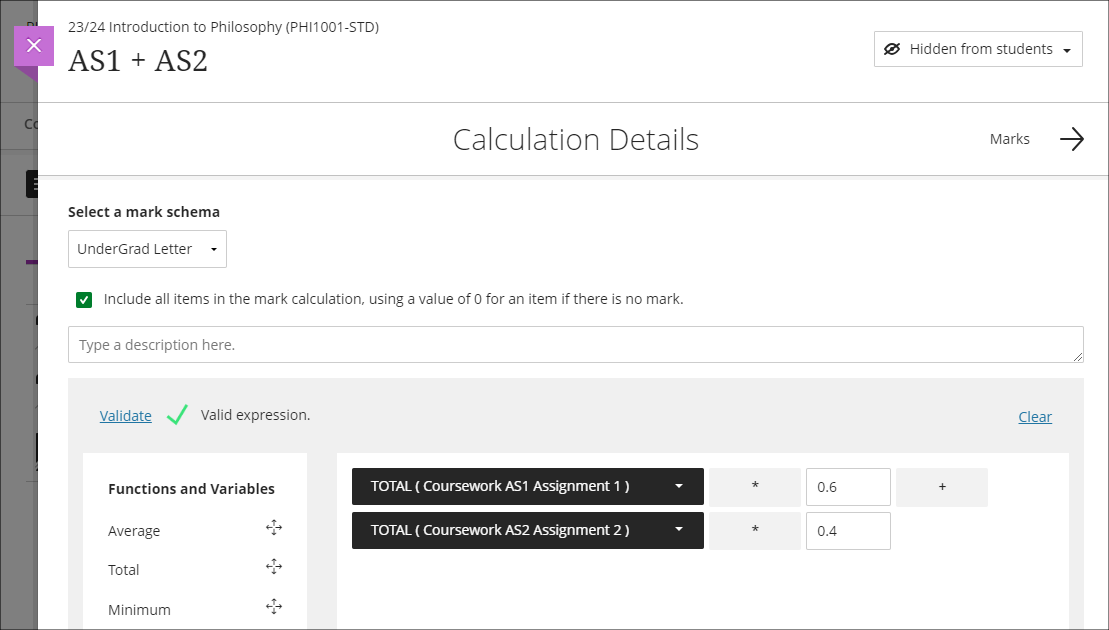The height and width of the screenshot is (630, 1109).
Task: Click the move icon beside Average
Action: (x=274, y=528)
